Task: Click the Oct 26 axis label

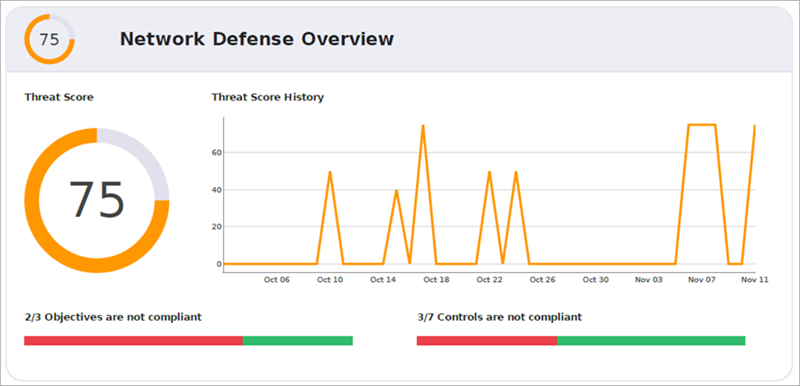Action: (x=542, y=280)
